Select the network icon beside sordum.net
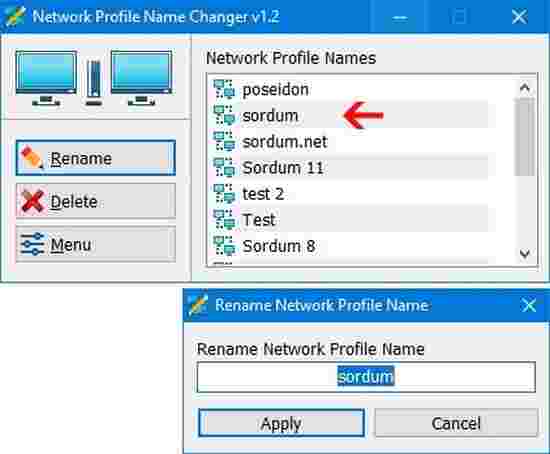This screenshot has width=550, height=454. [224, 141]
